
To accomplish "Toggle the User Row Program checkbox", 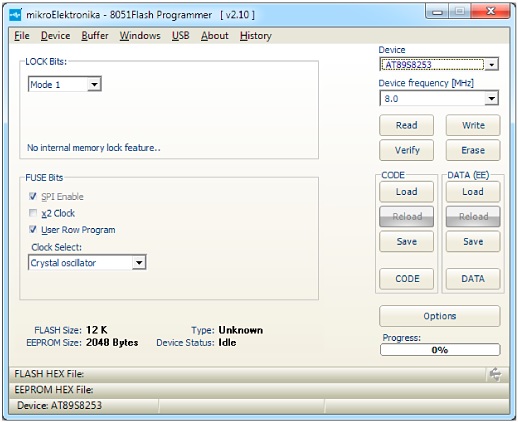I will click(33, 230).
